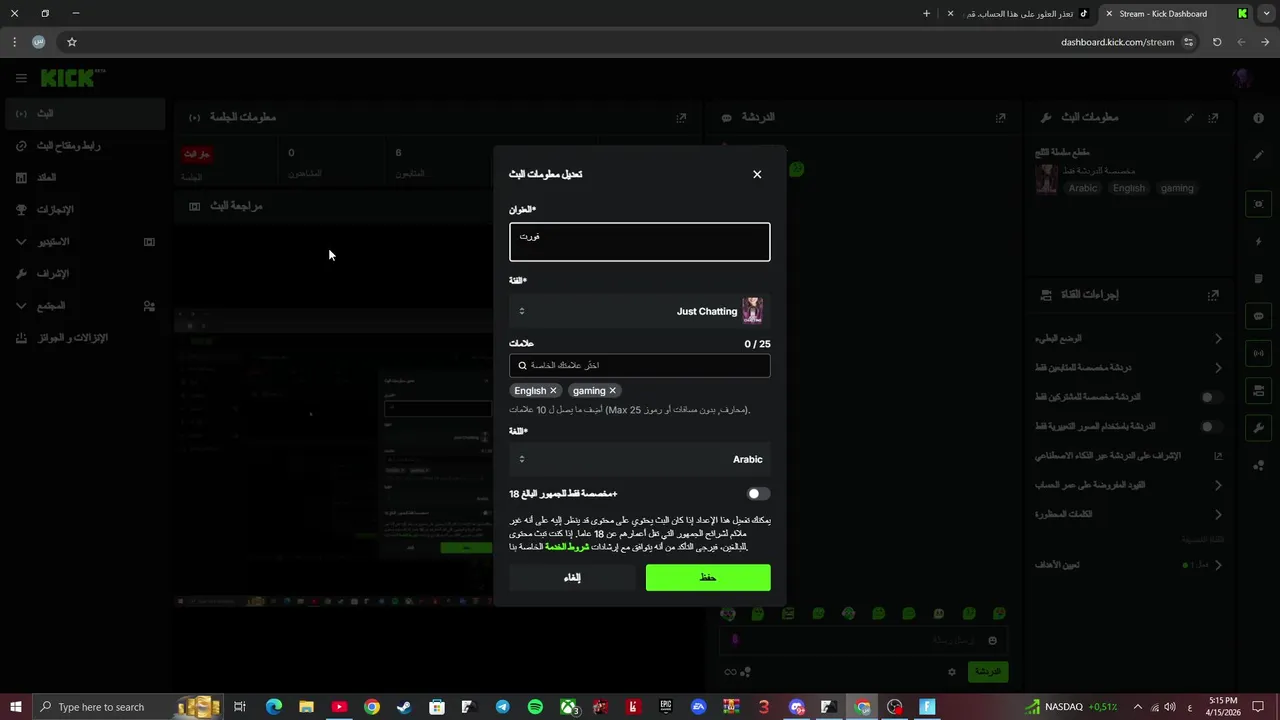Expand the المجتمع sidebar section
1280x720 pixels.
(84, 306)
